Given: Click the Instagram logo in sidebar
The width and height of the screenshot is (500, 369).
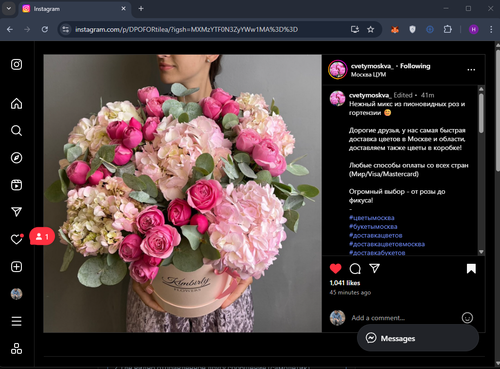Looking at the screenshot, I should click(16, 64).
